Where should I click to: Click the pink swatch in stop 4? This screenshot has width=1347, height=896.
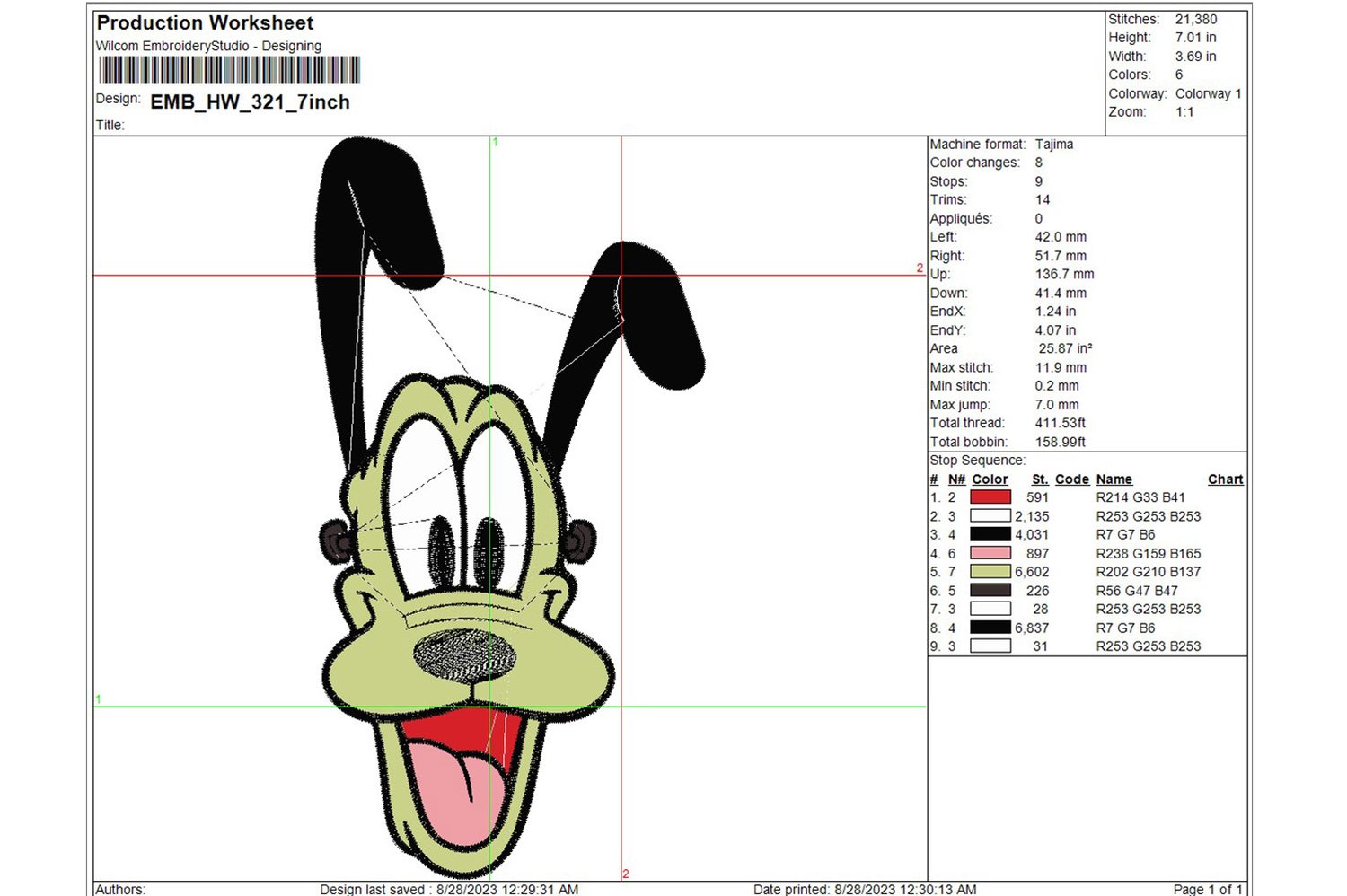tap(990, 553)
